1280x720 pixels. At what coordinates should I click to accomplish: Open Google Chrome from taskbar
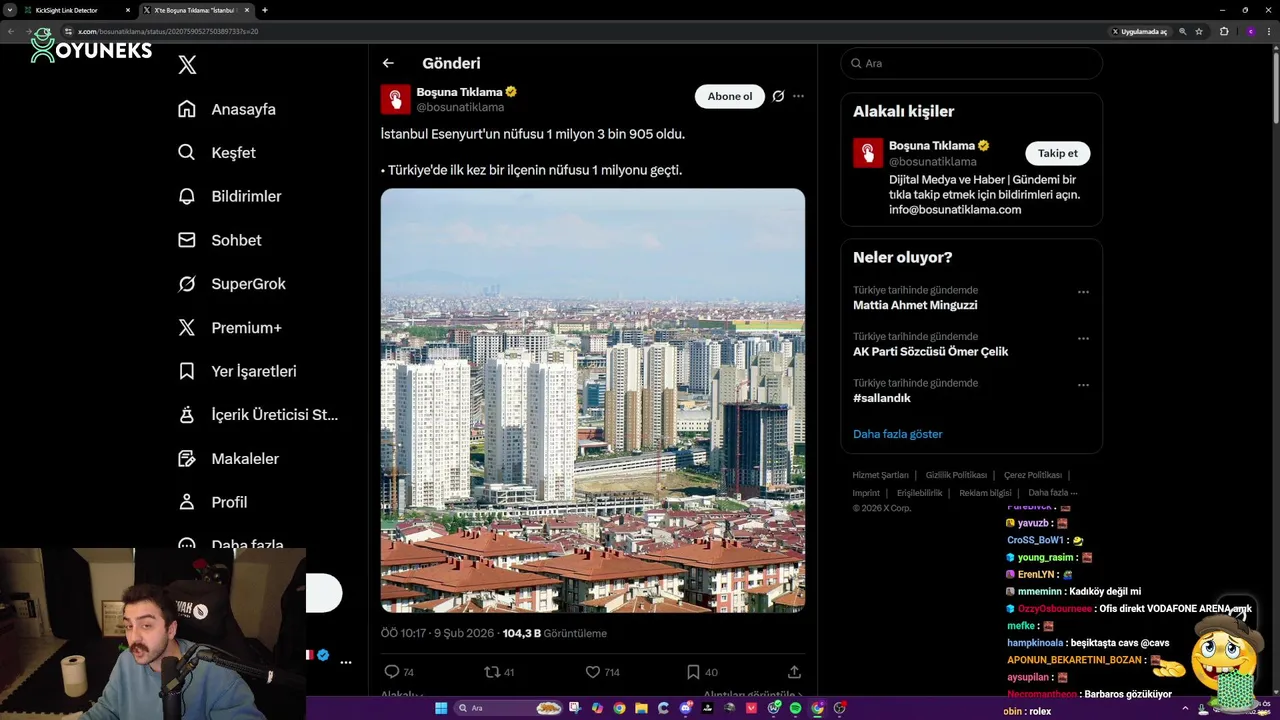click(x=619, y=708)
